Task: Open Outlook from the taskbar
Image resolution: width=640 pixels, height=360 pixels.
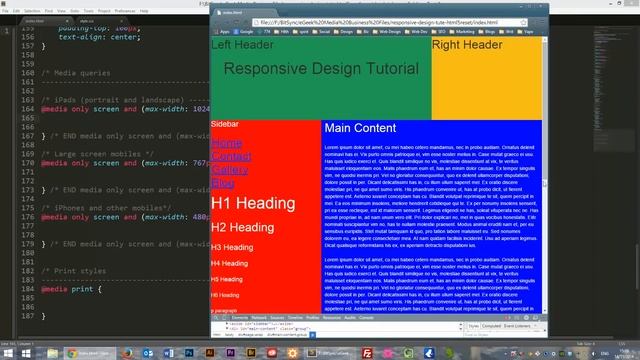Action: point(148,353)
